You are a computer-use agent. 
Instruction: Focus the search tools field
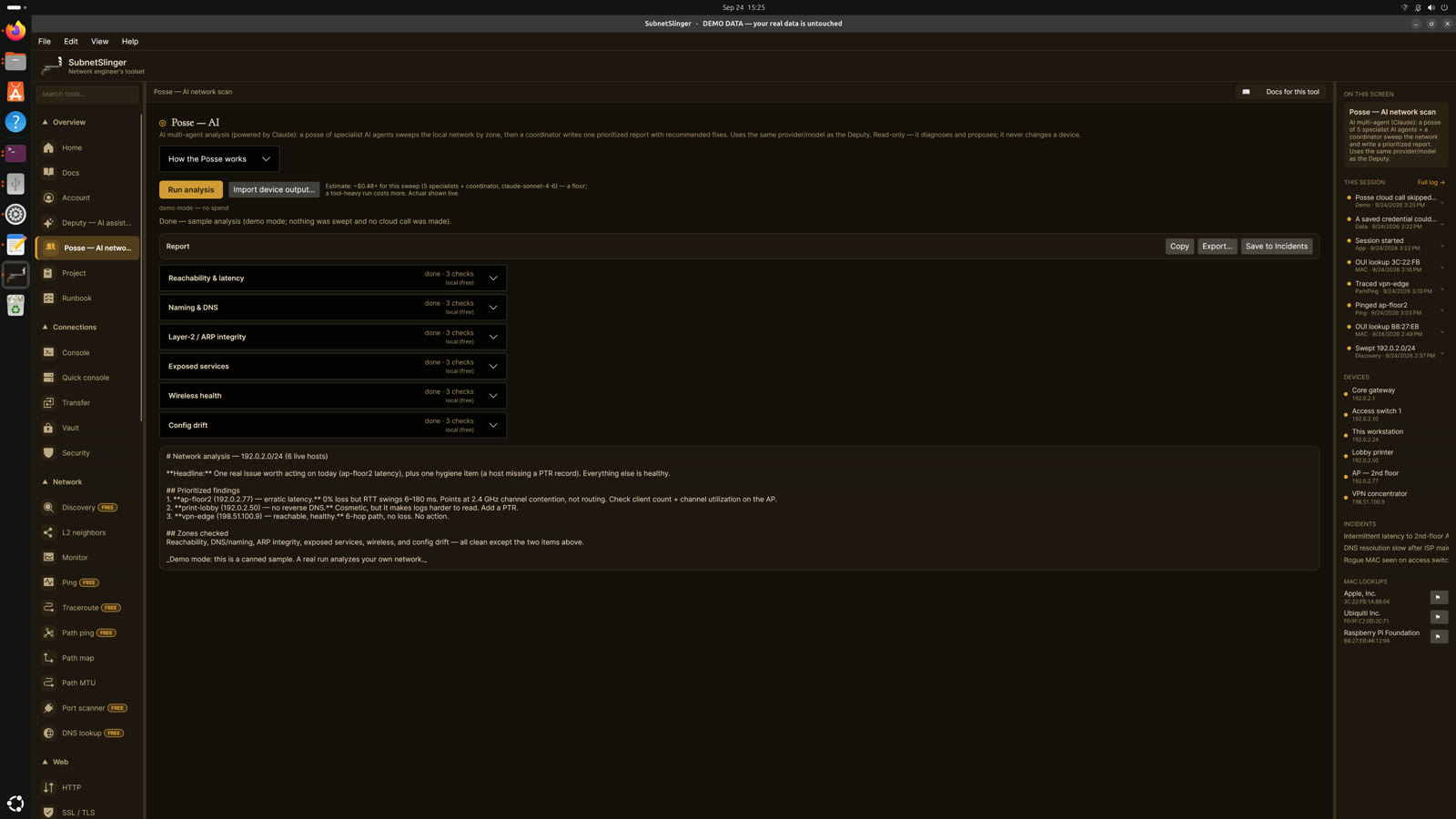(87, 94)
